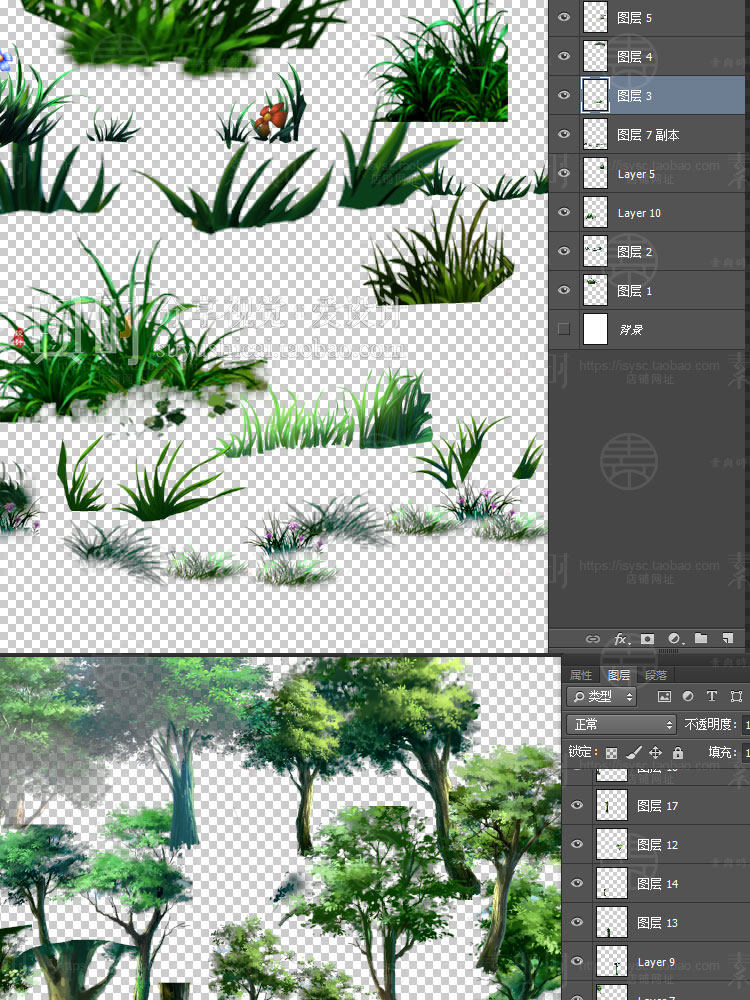This screenshot has height=1000, width=750.
Task: Filter layers by shape icon
Action: [x=736, y=696]
